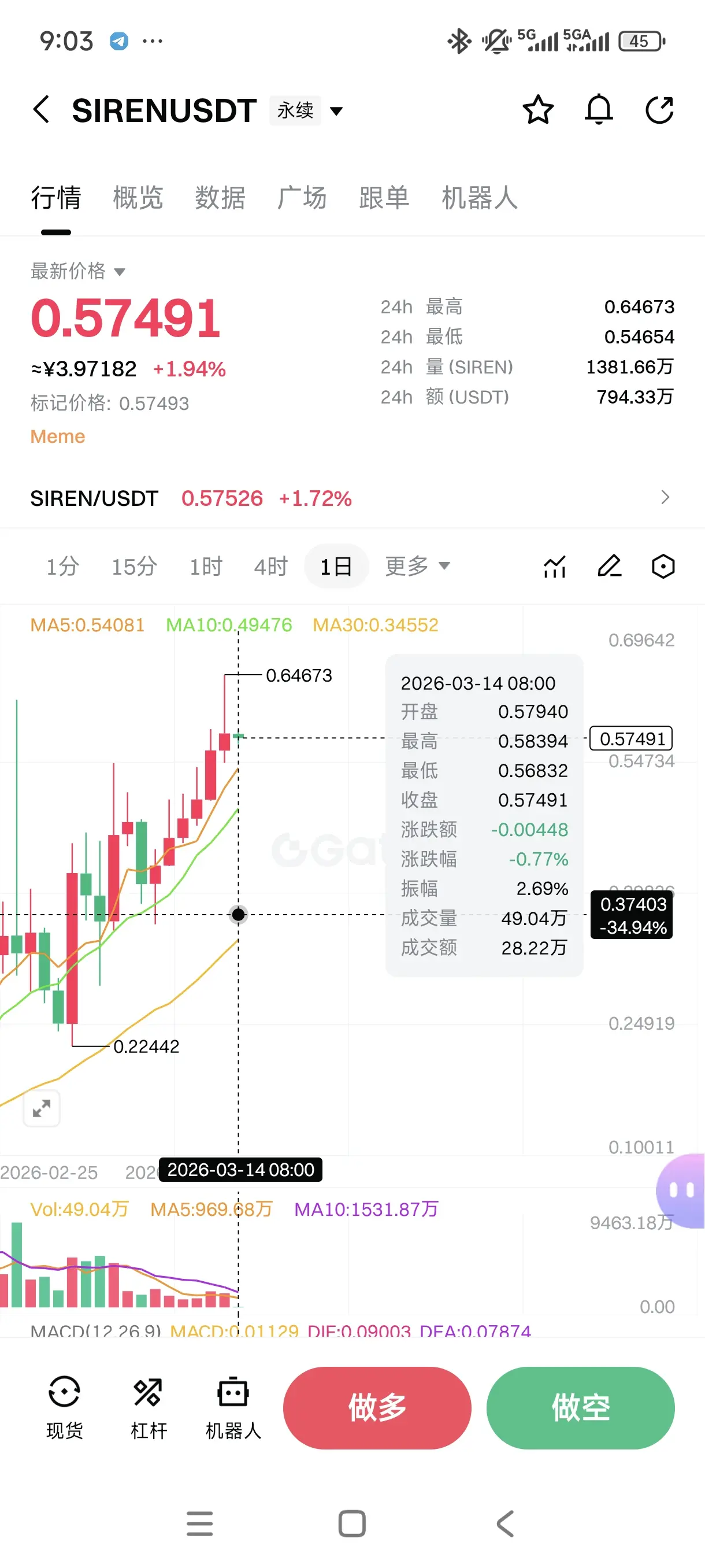Tap the MACD(12,26,9) indicator label
Screen dimensions: 705x1568
[x=95, y=1330]
